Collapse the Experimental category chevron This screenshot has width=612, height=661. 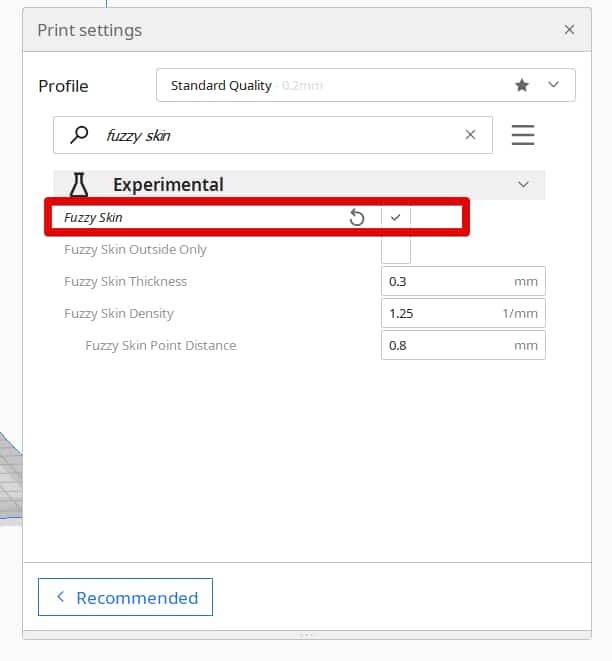pyautogui.click(x=523, y=185)
